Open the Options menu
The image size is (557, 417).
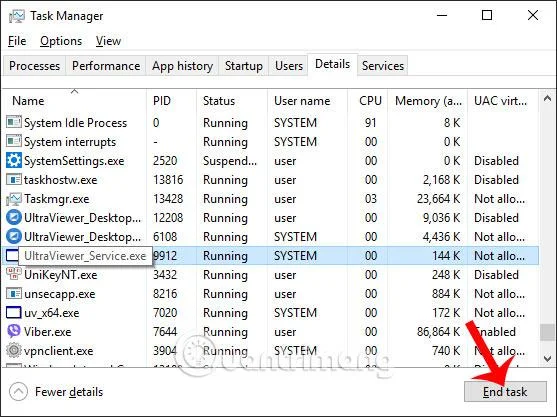point(61,41)
